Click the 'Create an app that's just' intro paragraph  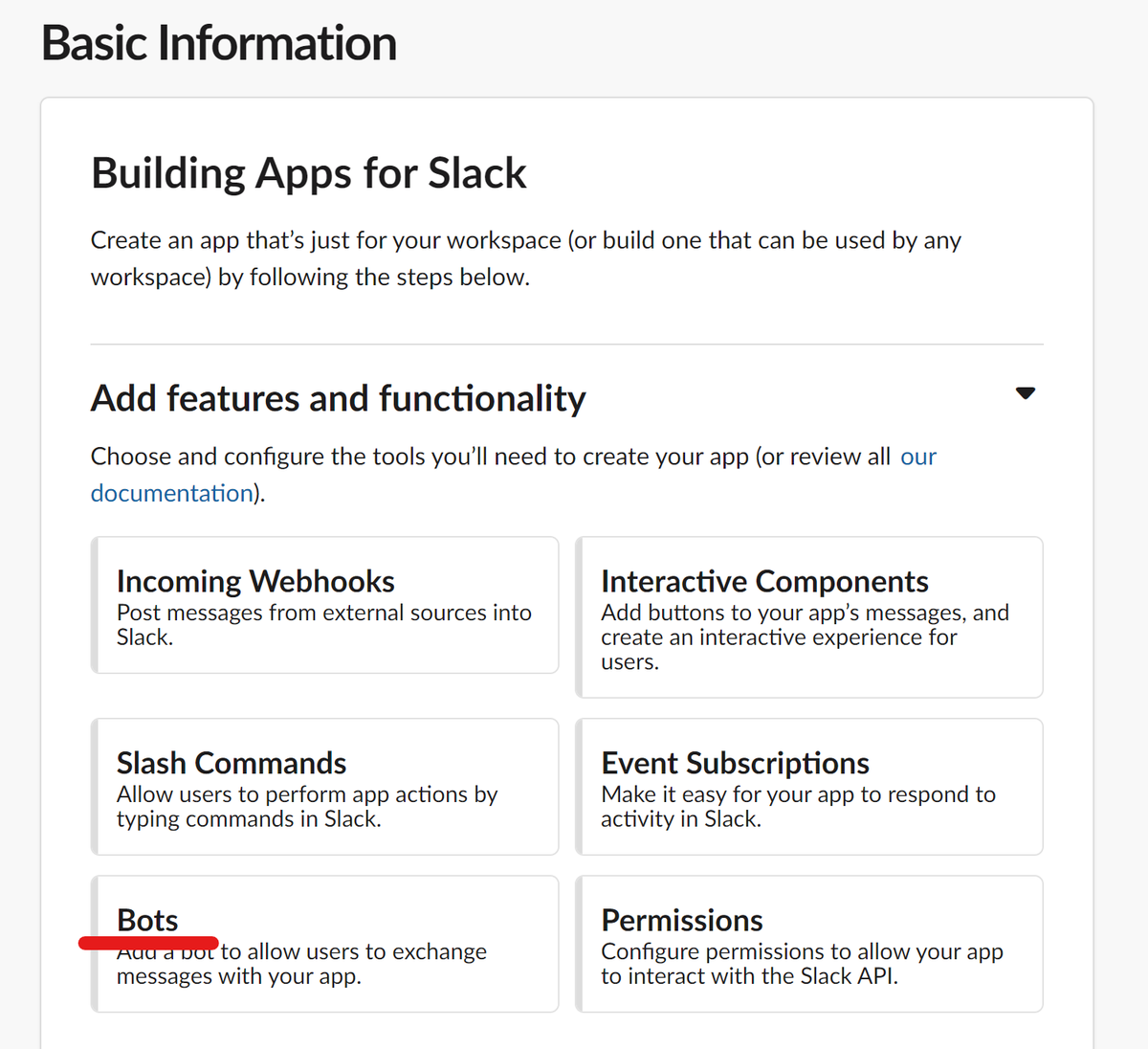pos(526,258)
